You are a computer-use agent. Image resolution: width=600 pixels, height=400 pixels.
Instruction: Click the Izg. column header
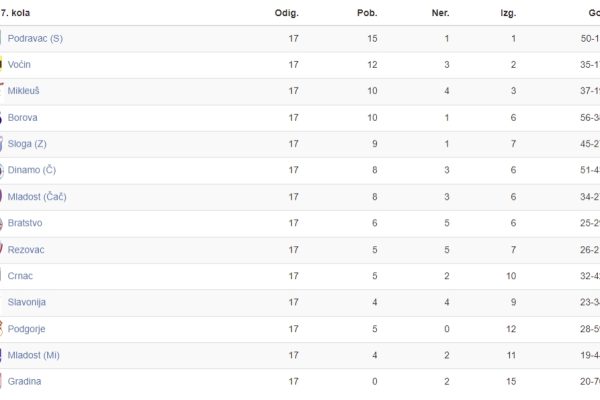coord(509,13)
